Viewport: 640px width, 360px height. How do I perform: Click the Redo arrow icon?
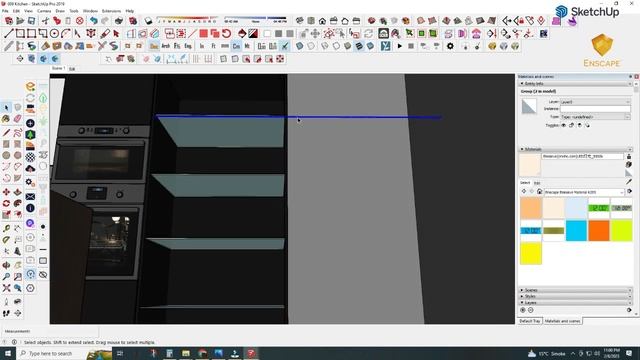pos(105,21)
